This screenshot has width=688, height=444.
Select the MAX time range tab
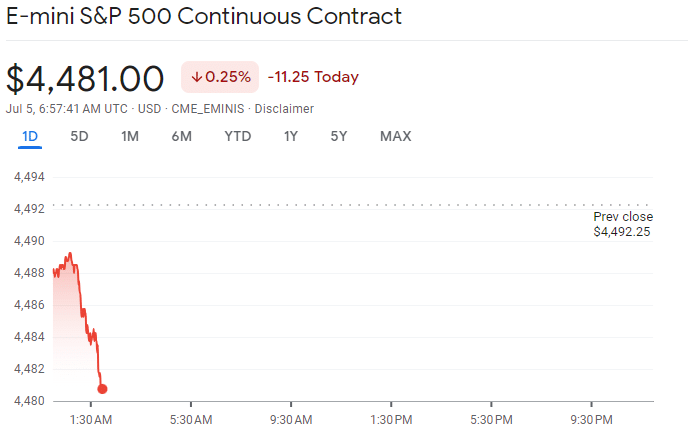(x=395, y=136)
